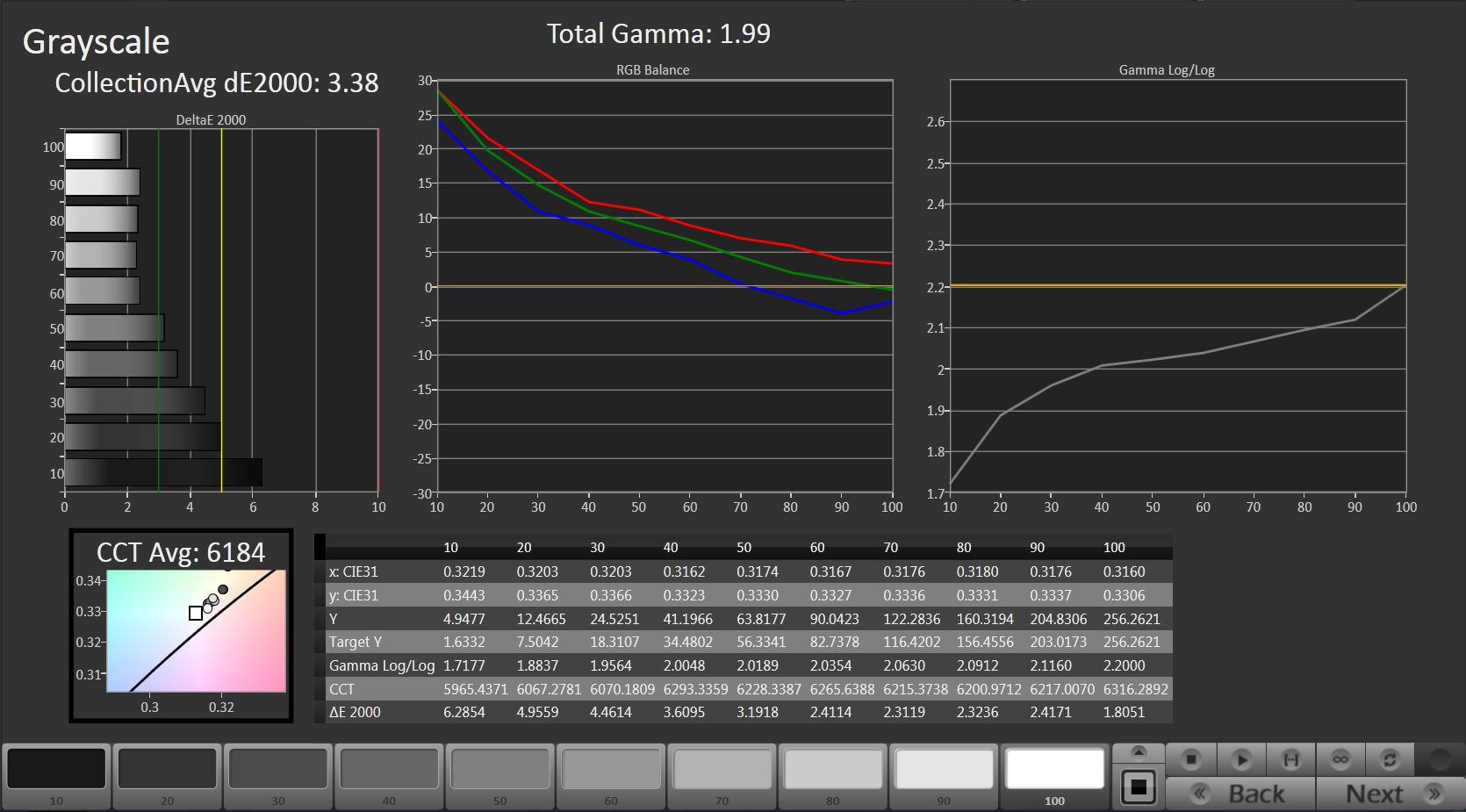Image resolution: width=1466 pixels, height=812 pixels.
Task: Click the 10 percent DeltaE bar
Action: (x=163, y=472)
